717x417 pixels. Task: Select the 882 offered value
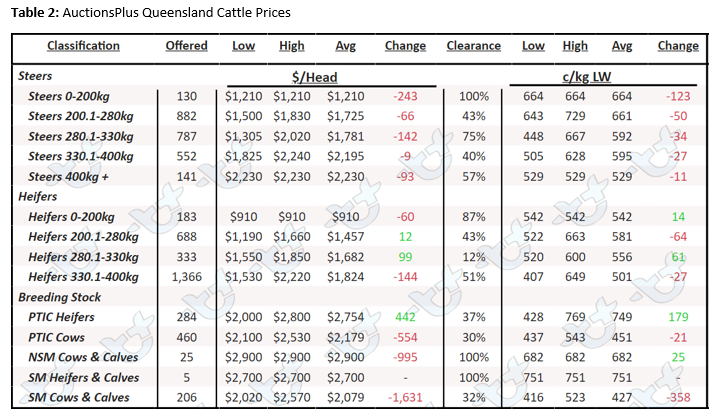click(187, 116)
